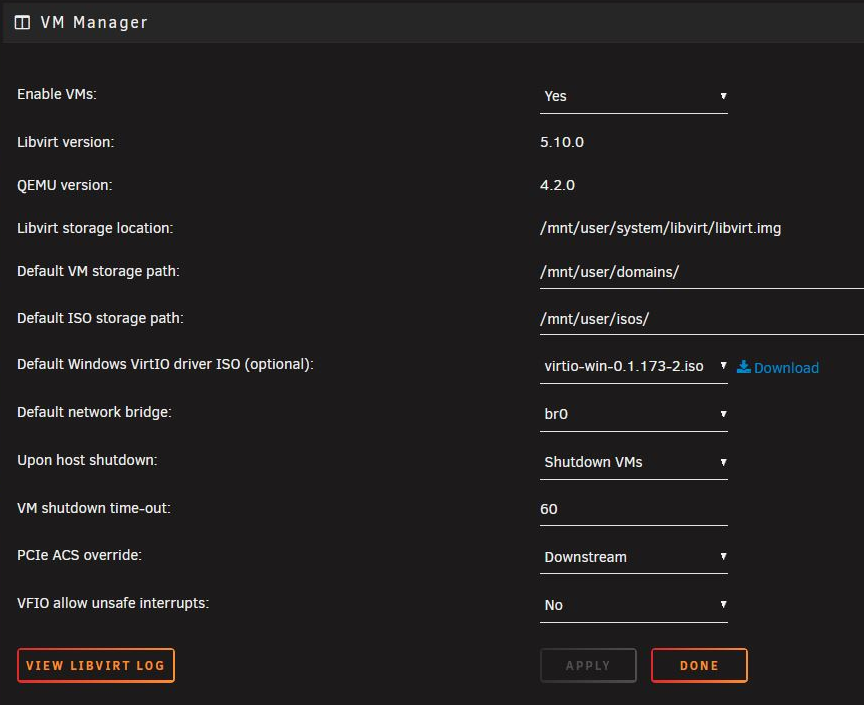Click the Enable VMs label
Image resolution: width=864 pixels, height=705 pixels.
pos(57,94)
